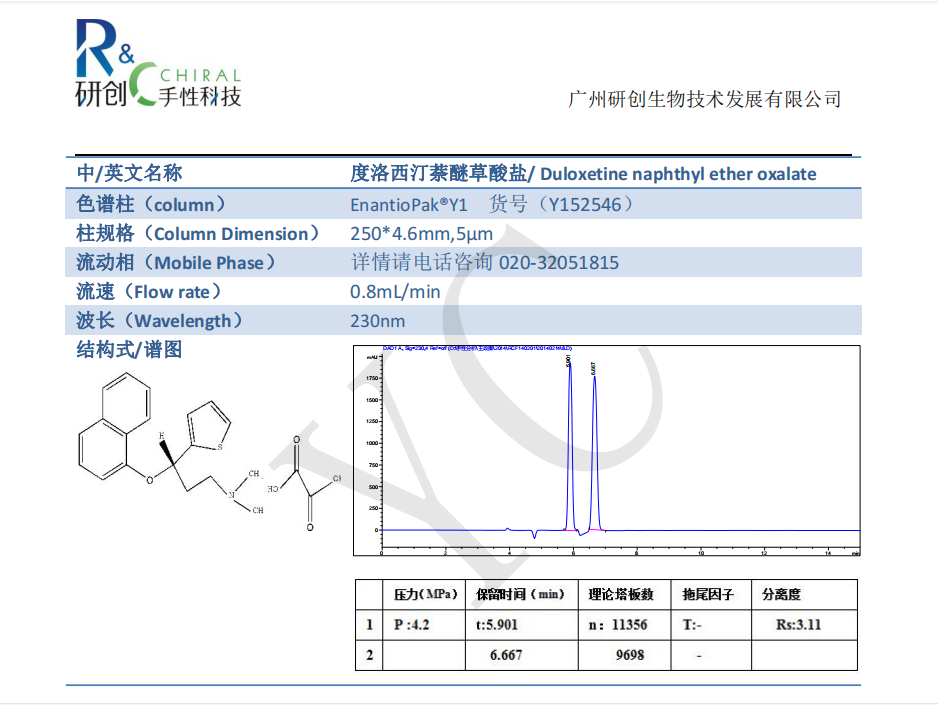Click the 柱规格 (Column Dimension) label

coord(198,233)
